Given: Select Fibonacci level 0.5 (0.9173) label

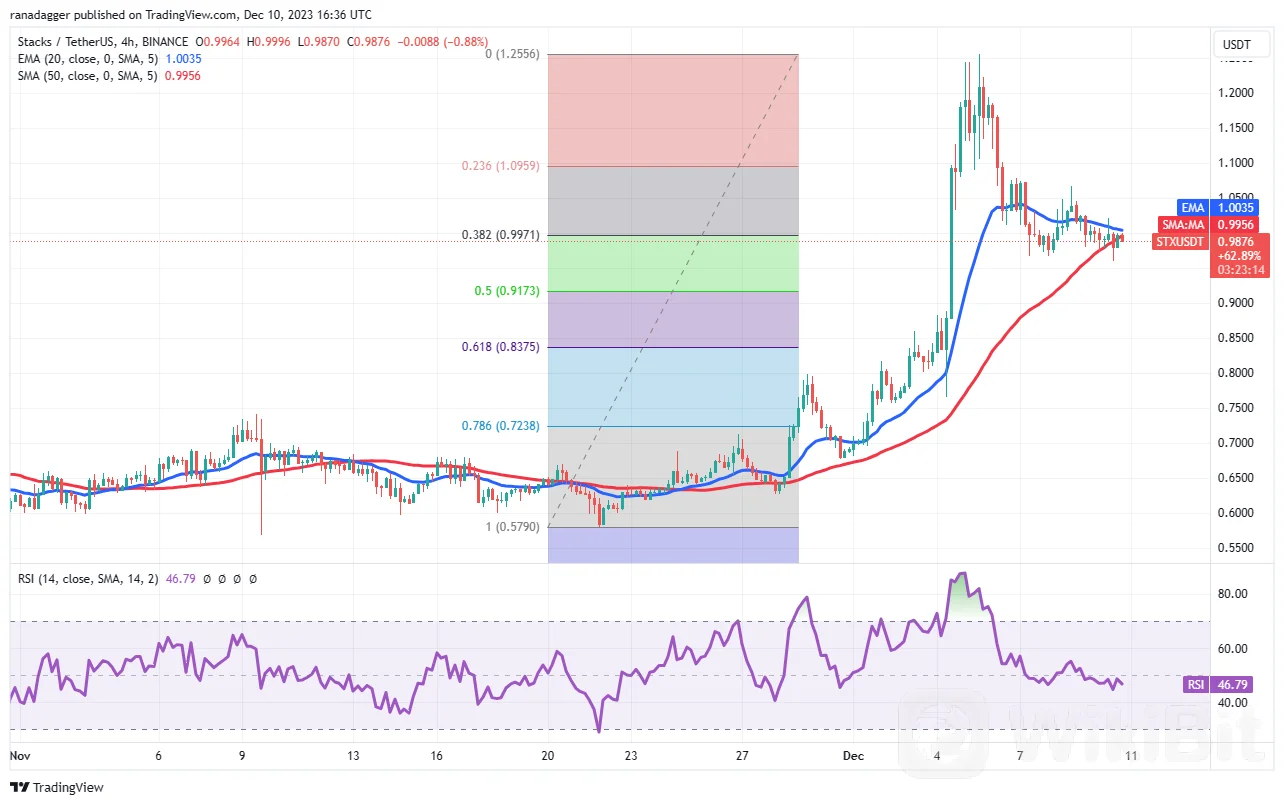Looking at the screenshot, I should pyautogui.click(x=509, y=291).
